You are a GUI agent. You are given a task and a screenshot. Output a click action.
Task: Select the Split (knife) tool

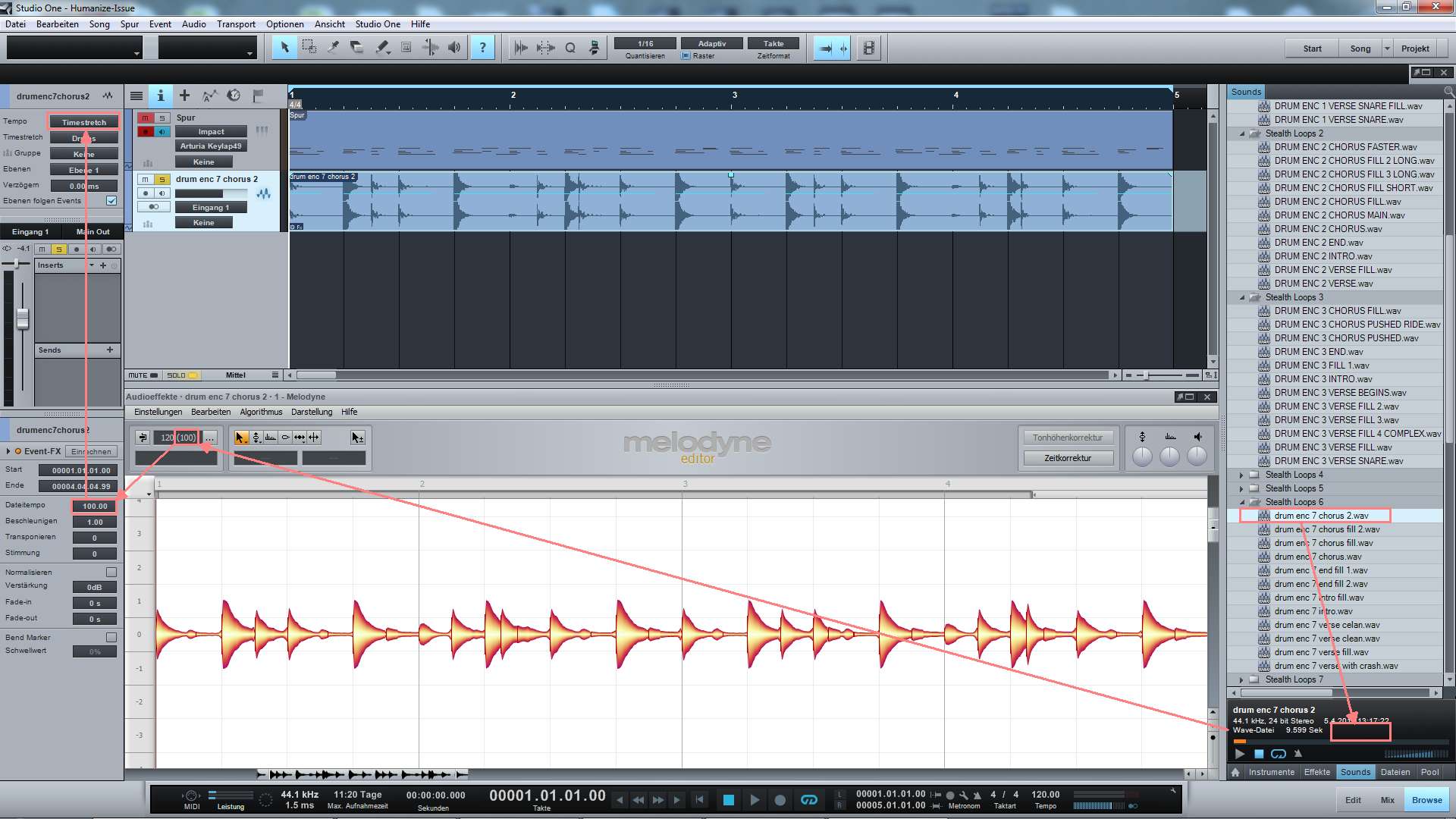tap(333, 48)
